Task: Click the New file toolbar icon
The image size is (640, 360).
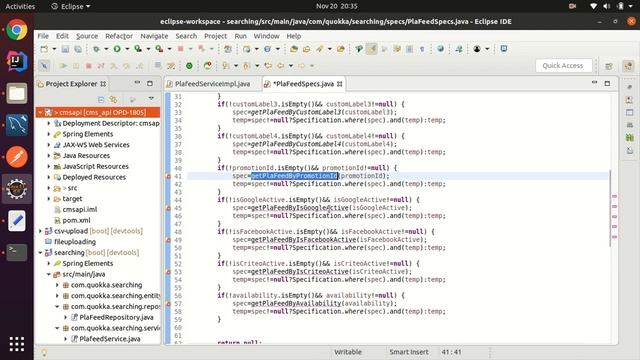Action: click(x=44, y=49)
